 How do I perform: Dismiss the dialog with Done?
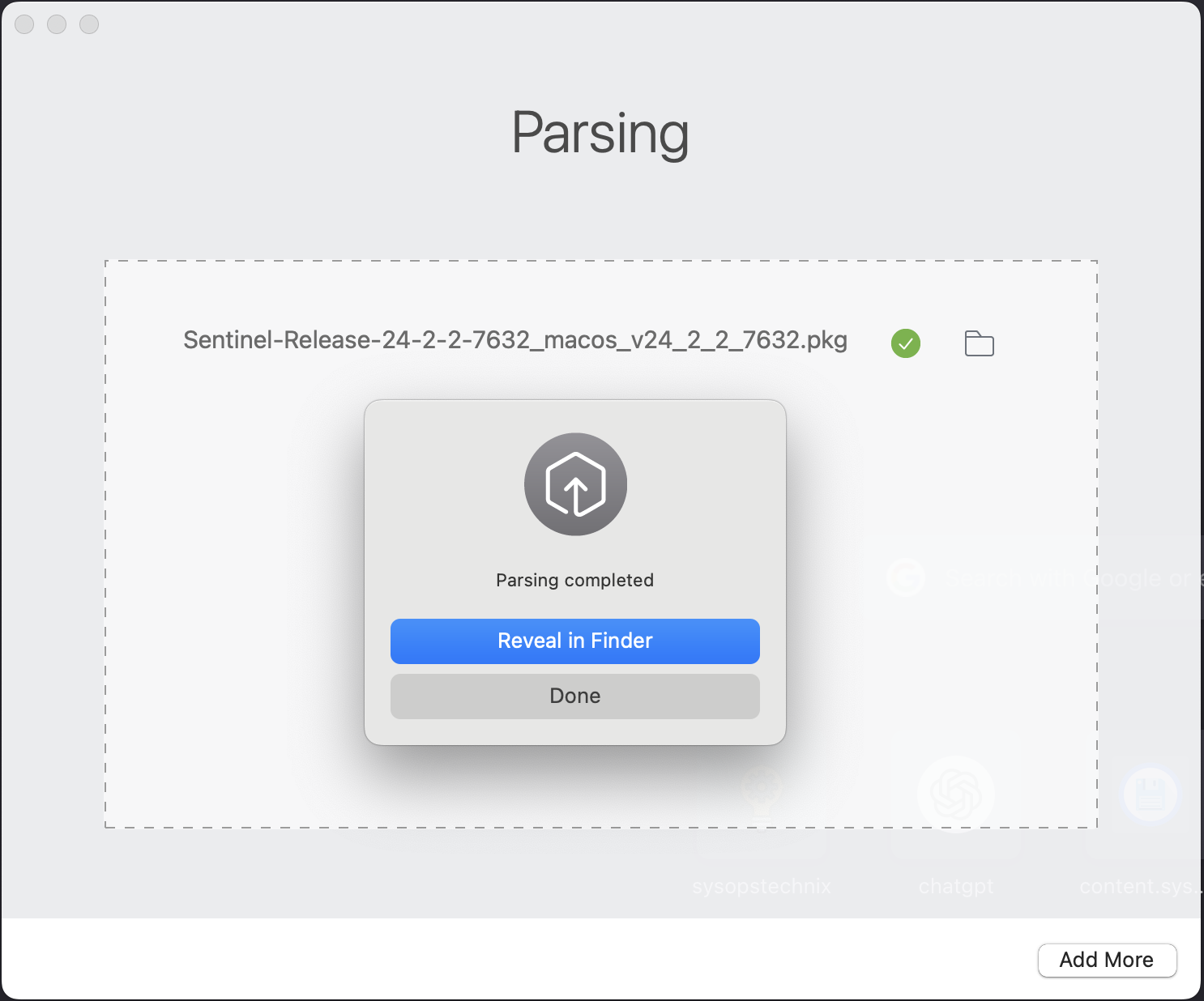point(575,696)
